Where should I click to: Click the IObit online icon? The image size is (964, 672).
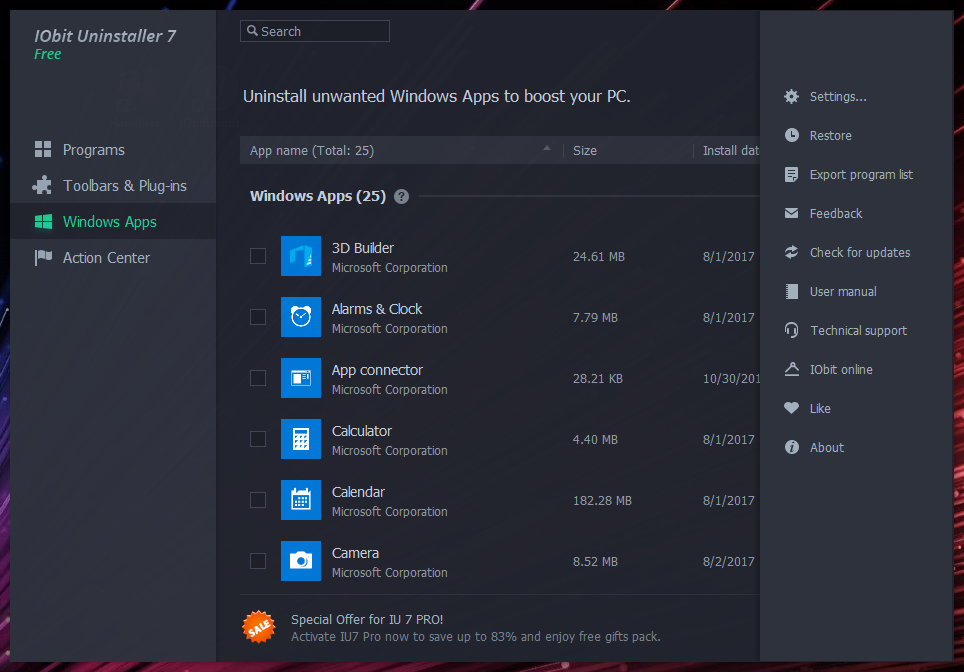click(x=791, y=369)
